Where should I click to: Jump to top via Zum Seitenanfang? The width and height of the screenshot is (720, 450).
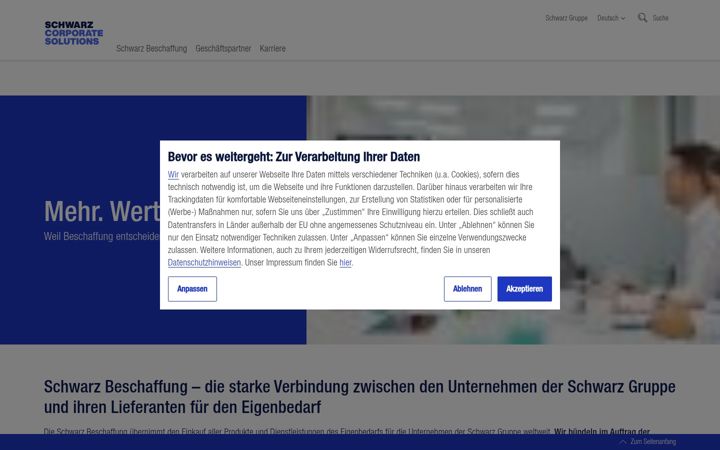(648, 442)
